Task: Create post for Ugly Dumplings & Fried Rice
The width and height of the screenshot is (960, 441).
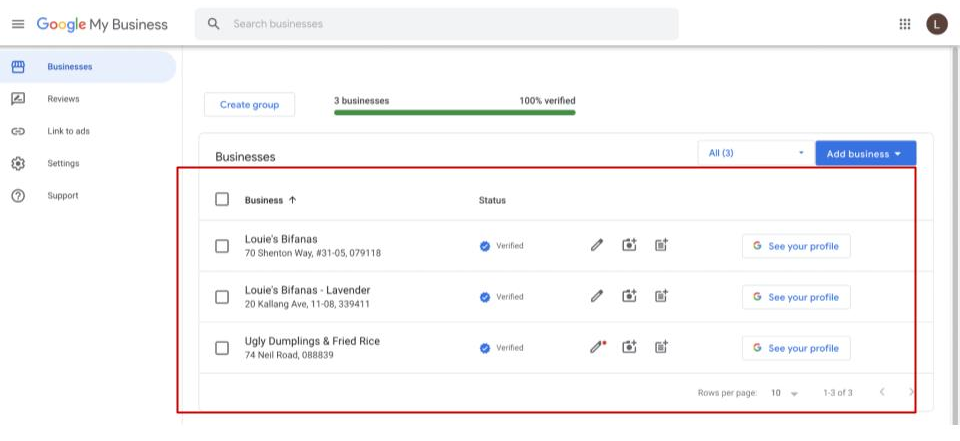Action: (661, 347)
